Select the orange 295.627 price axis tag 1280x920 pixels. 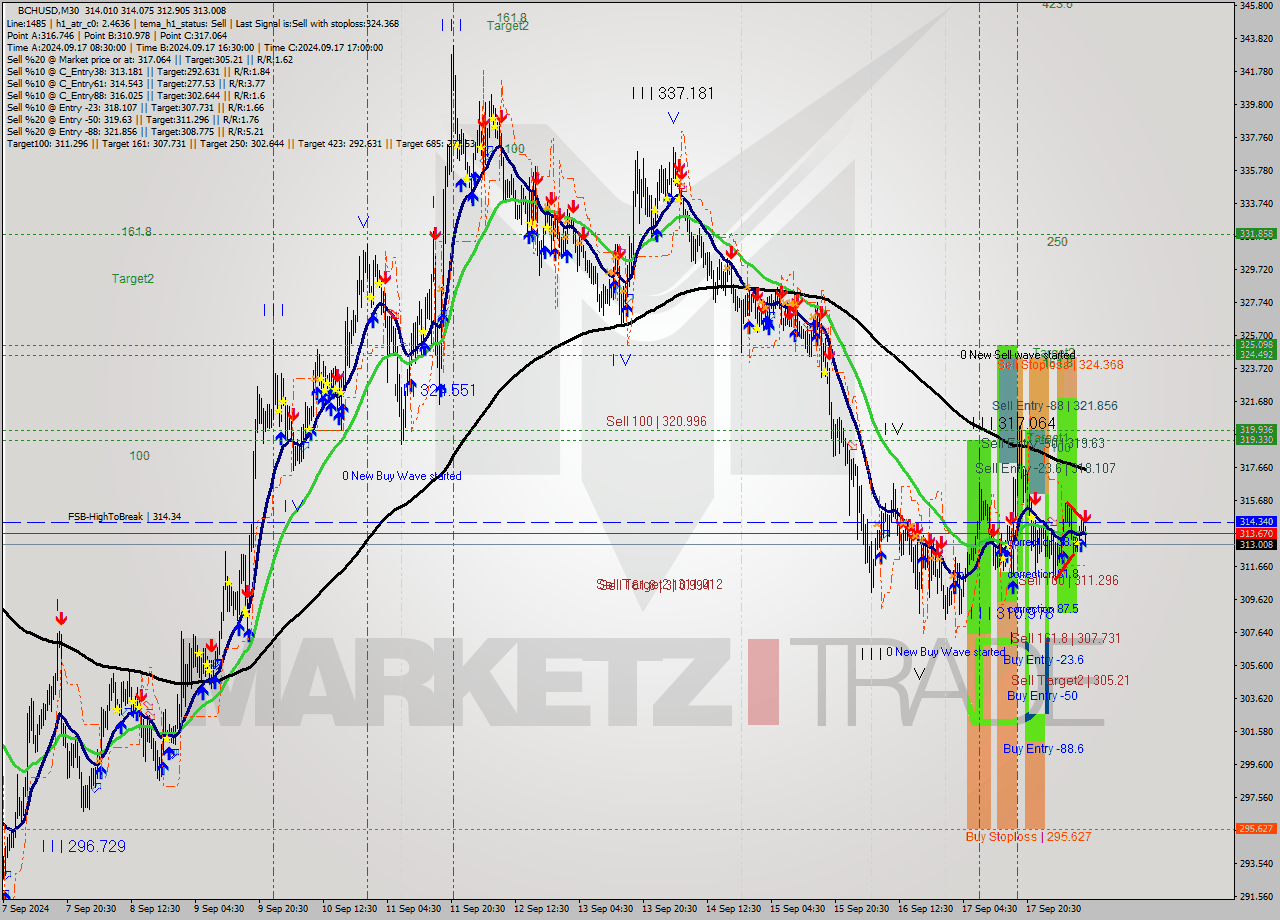click(x=1256, y=829)
